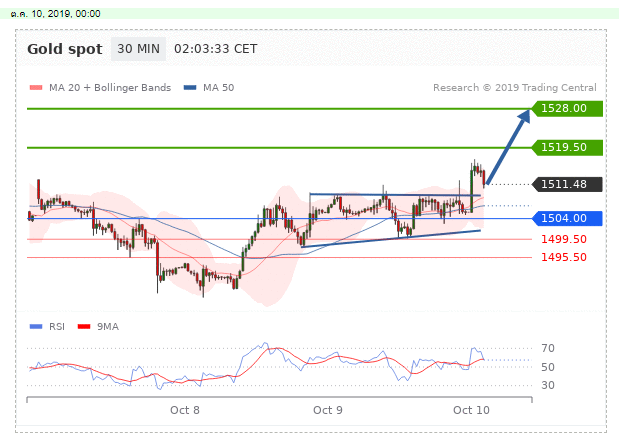Viewport: 619px width, 443px height.
Task: Click the Oct 10 date axis label
Action: tap(471, 410)
